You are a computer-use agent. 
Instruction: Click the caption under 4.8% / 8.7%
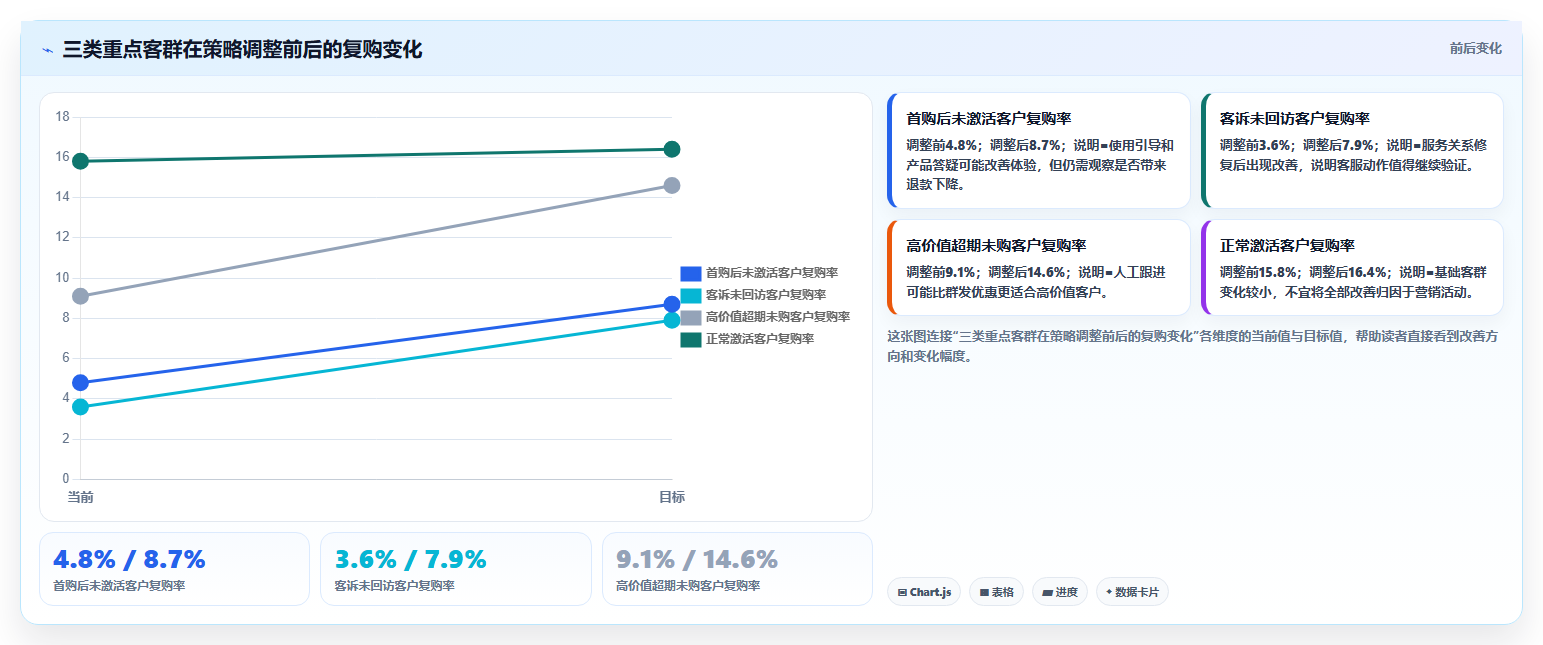tap(119, 586)
